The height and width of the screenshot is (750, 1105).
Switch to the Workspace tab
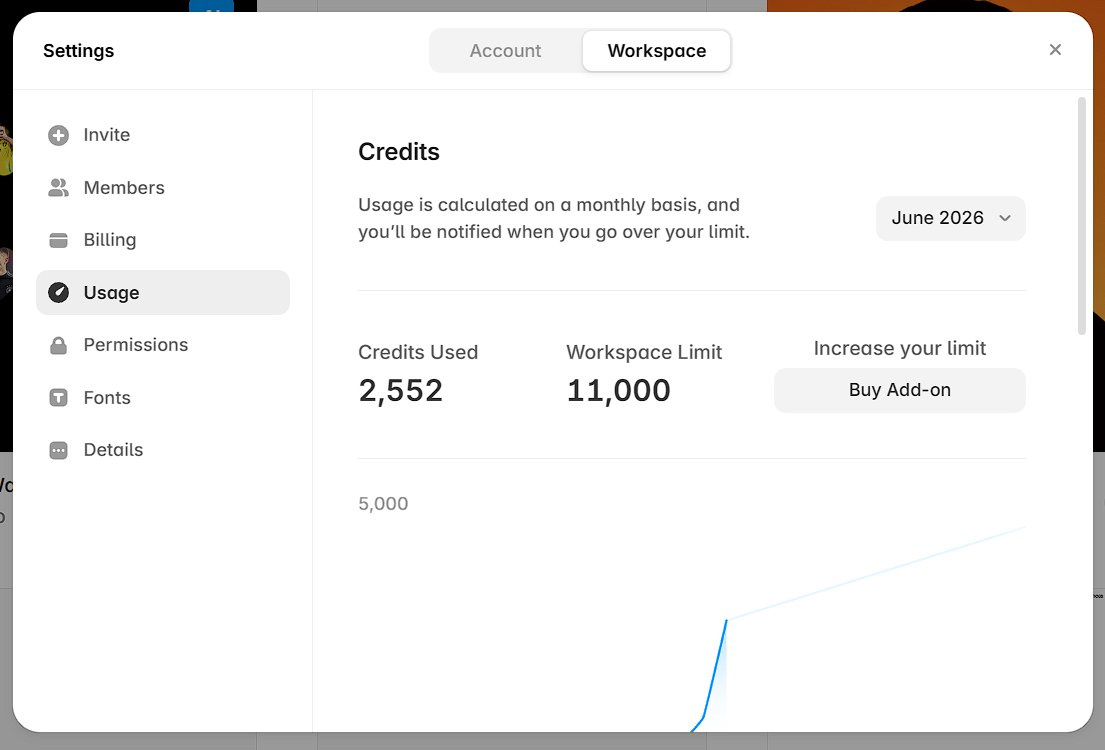click(657, 51)
